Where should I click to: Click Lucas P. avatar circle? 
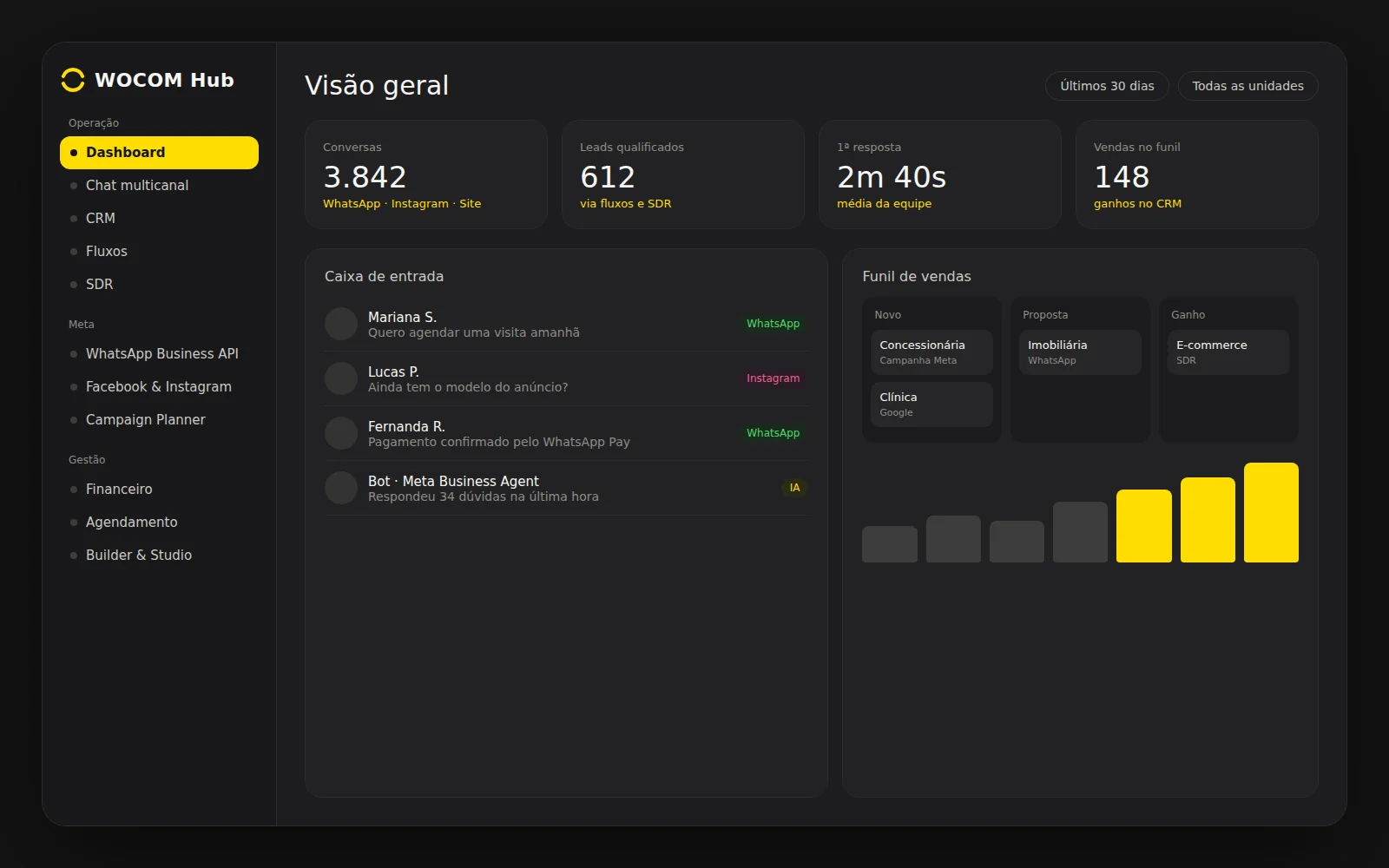(341, 378)
